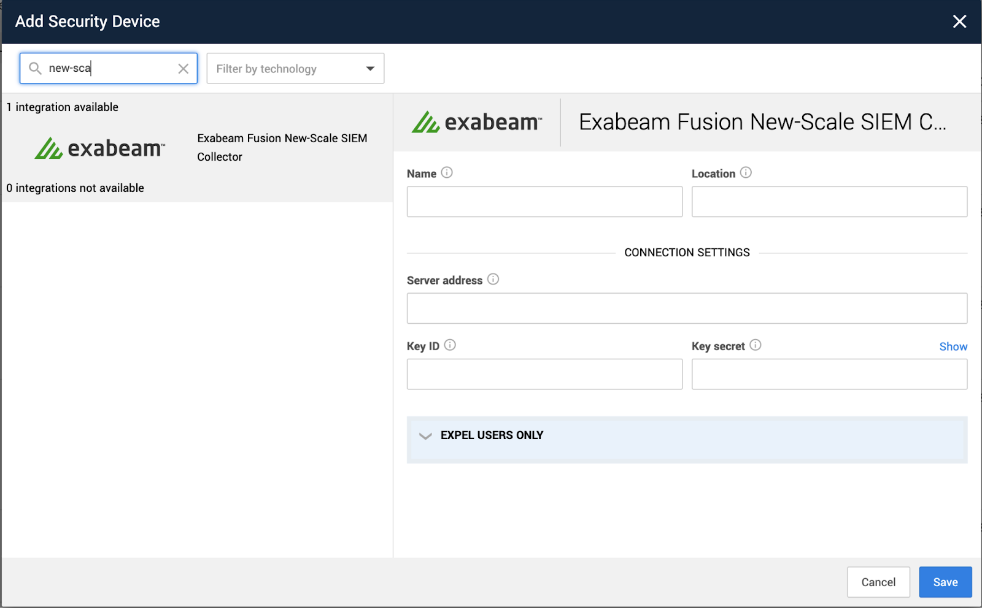Click the '0 integrations not available' text
The image size is (982, 608).
pos(75,188)
